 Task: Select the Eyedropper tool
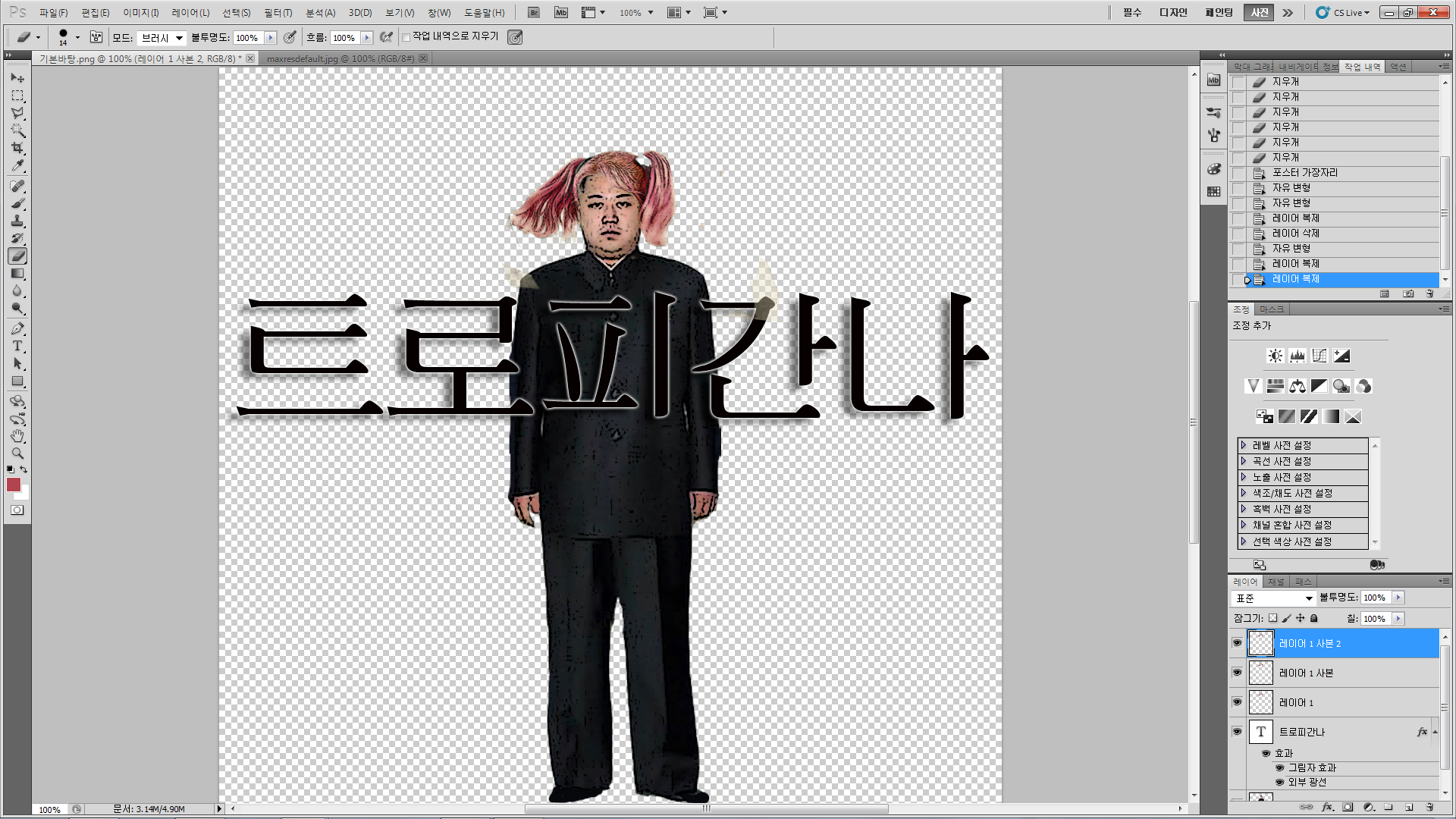[17, 166]
